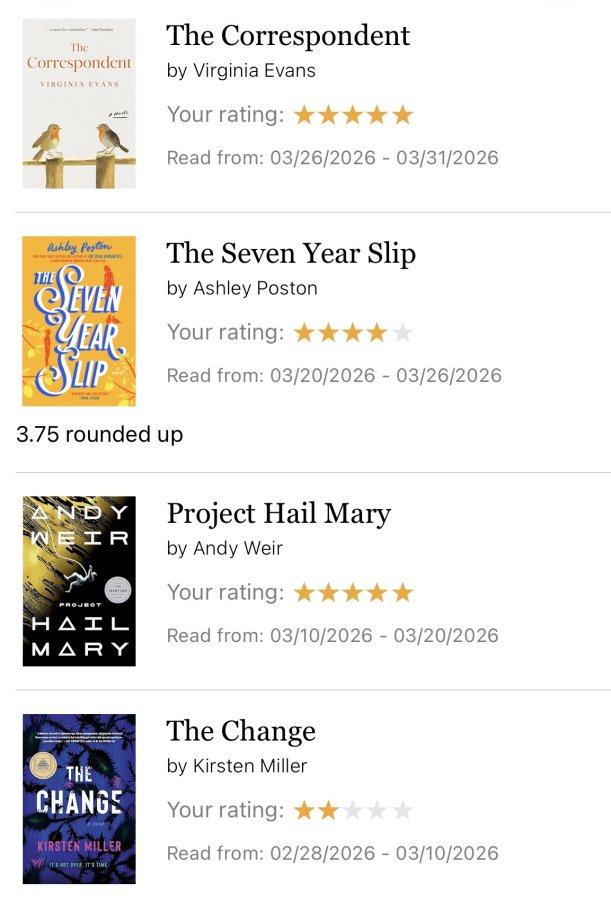Set The Change rating fifth star
The width and height of the screenshot is (611, 900).
[x=403, y=810]
